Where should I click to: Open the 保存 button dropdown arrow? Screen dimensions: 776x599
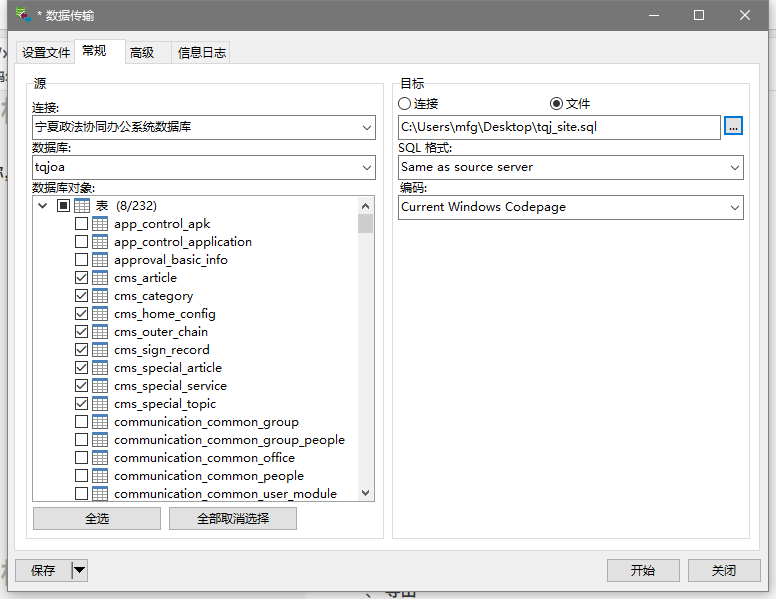80,570
